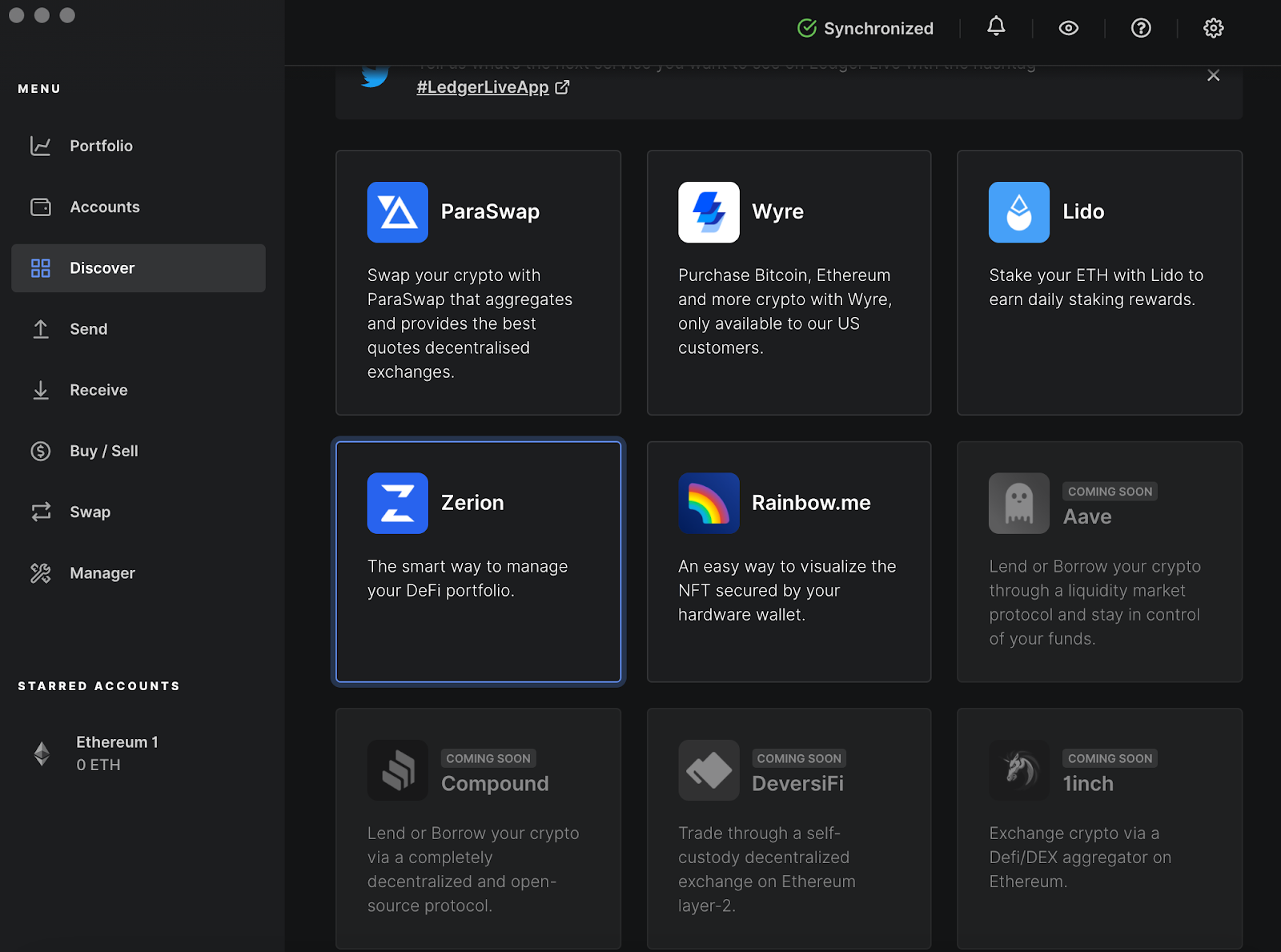The width and height of the screenshot is (1281, 952).
Task: Open settings gear icon
Action: (x=1214, y=28)
